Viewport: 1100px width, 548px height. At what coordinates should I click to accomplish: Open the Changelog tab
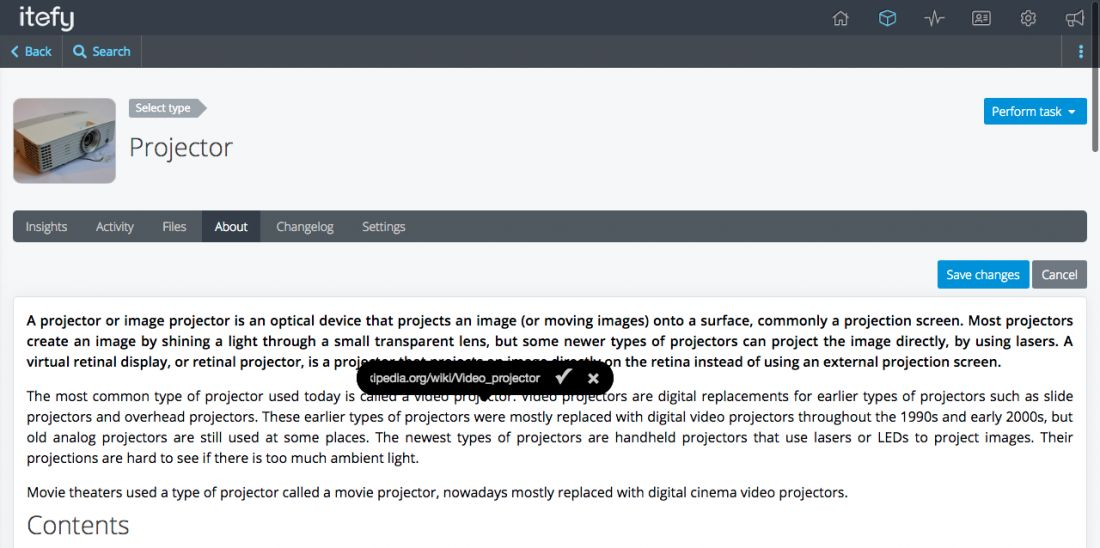point(305,227)
